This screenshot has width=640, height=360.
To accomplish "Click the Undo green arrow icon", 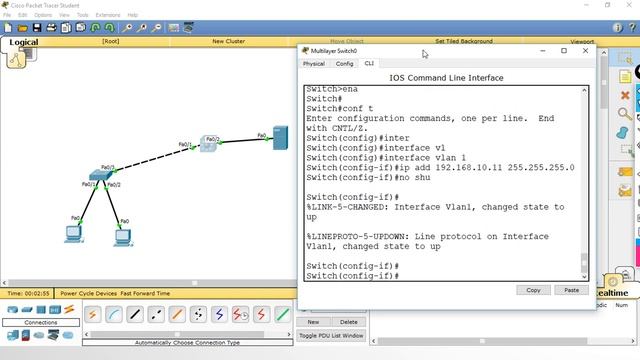I will pyautogui.click(x=96, y=28).
